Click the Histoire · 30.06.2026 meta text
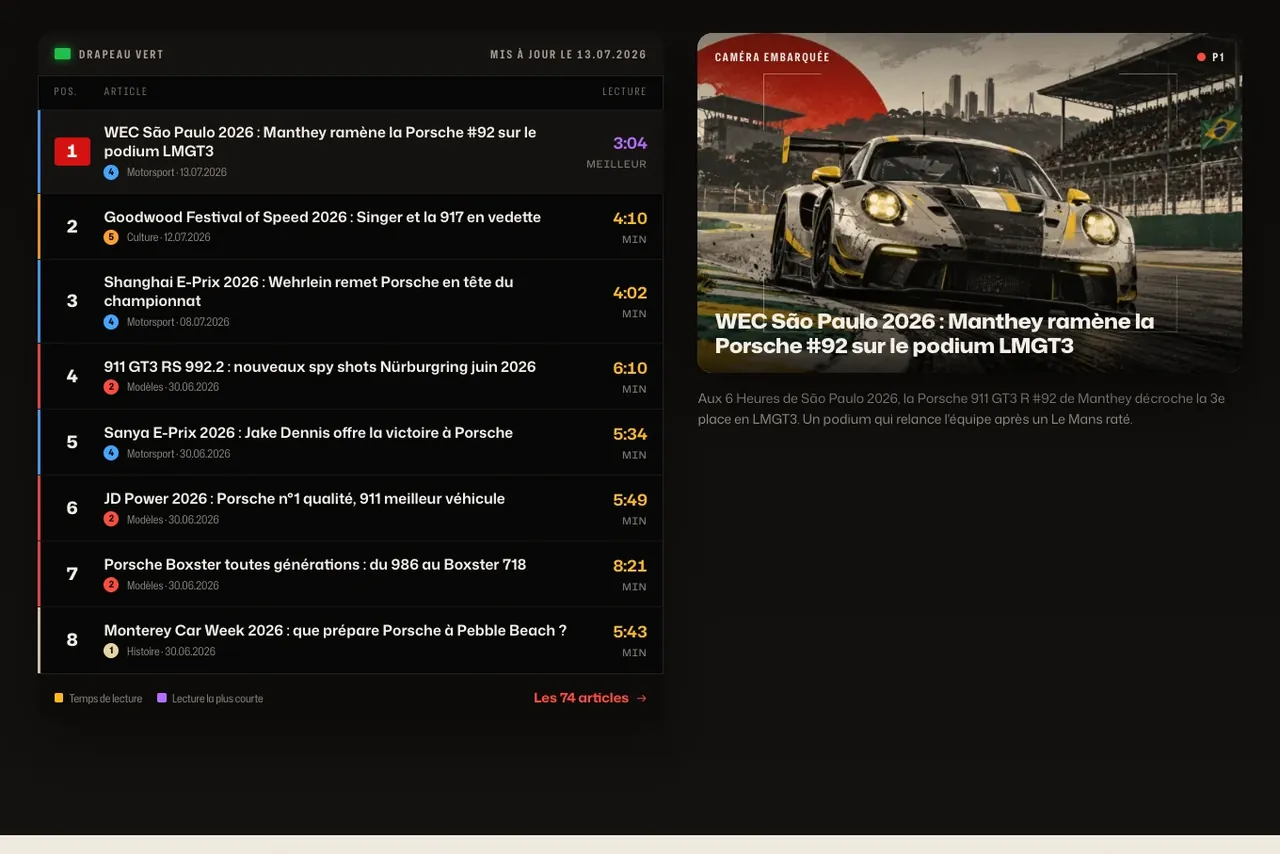Viewport: 1280px width, 854px height. coord(171,651)
